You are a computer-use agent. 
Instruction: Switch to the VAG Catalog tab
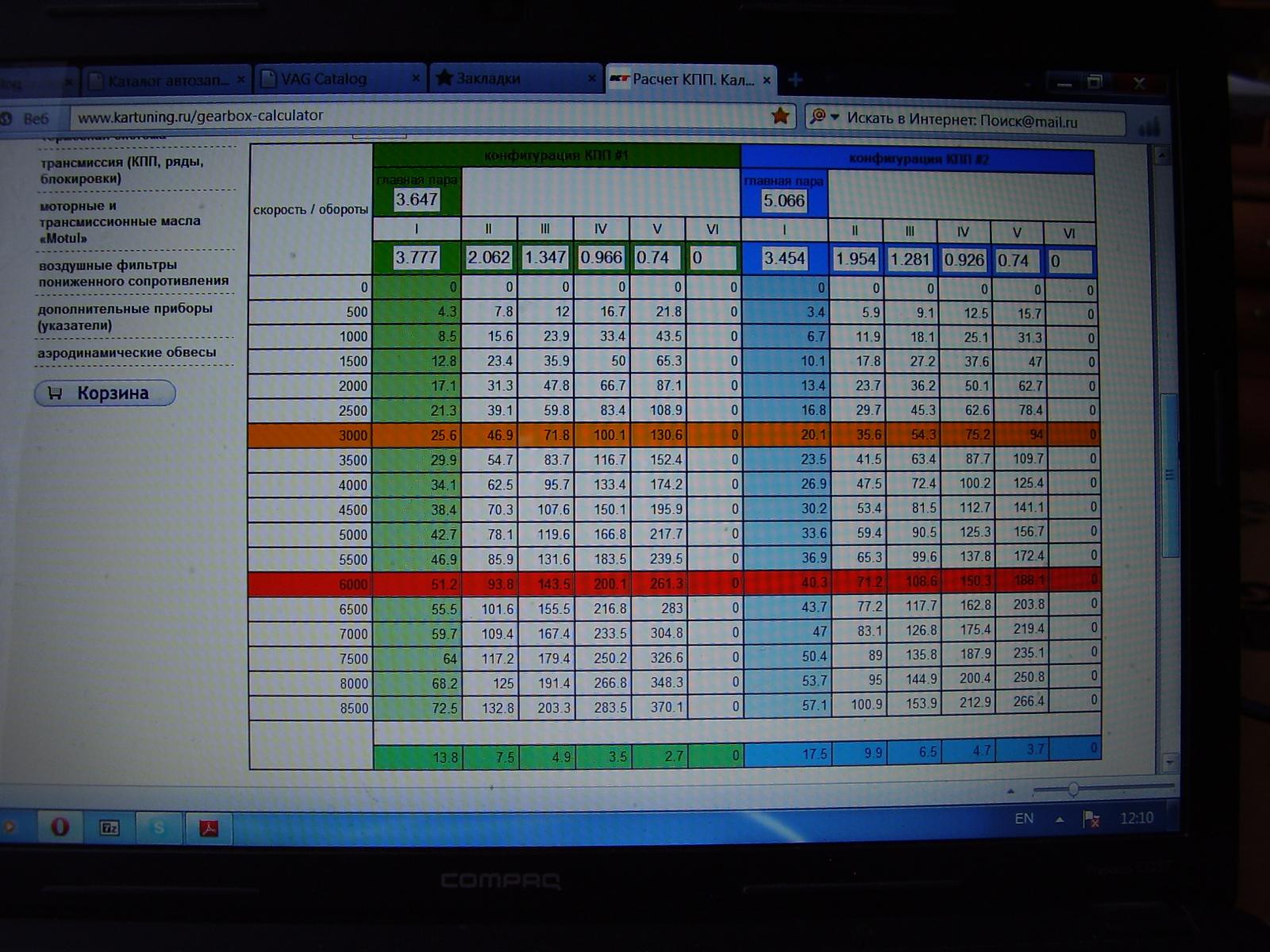click(x=341, y=79)
